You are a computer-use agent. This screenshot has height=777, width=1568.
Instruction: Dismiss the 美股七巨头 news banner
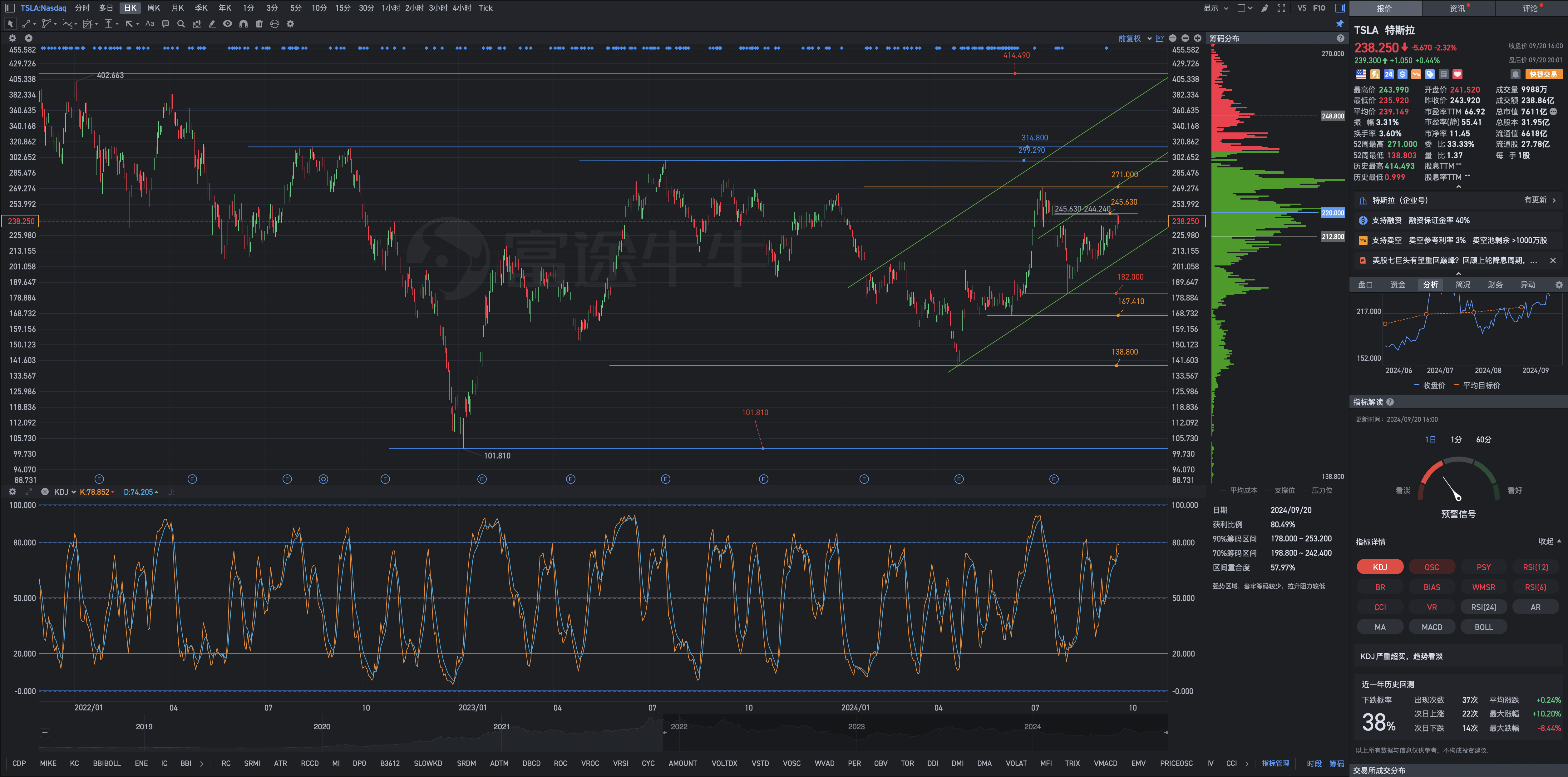tap(1553, 261)
